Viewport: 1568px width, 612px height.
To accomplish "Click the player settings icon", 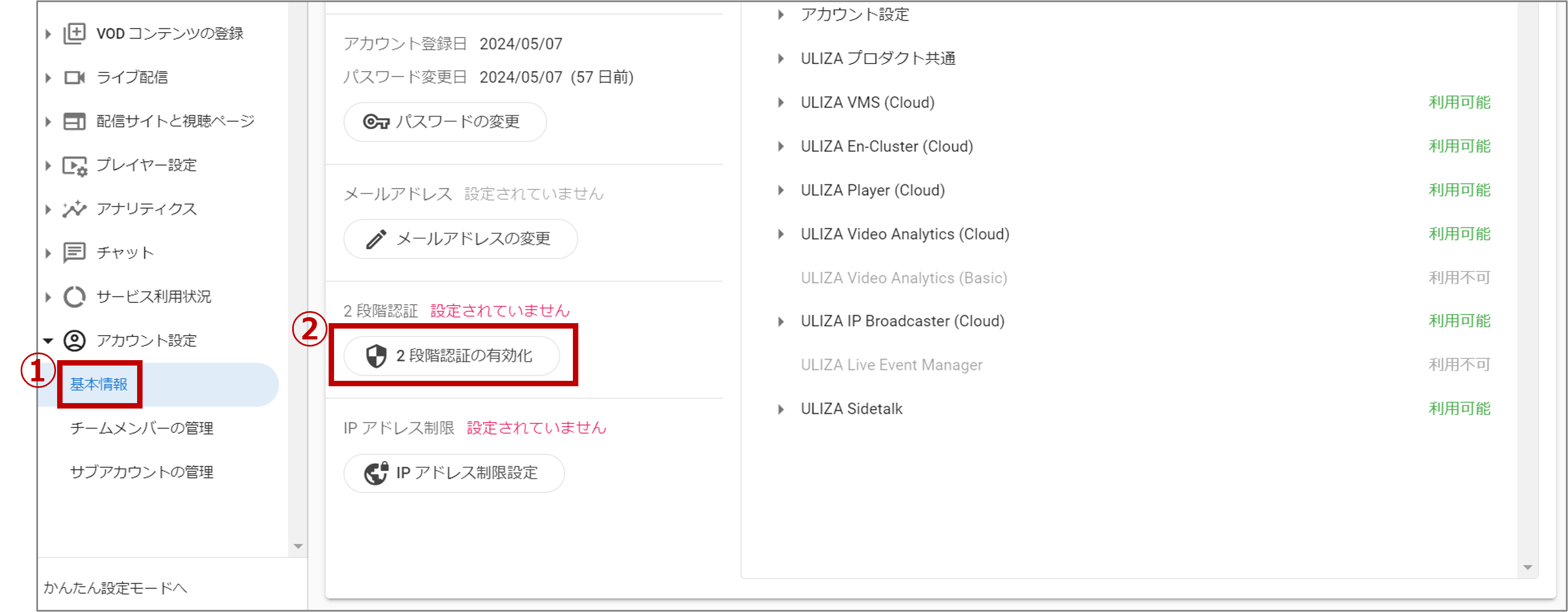I will click(x=75, y=165).
